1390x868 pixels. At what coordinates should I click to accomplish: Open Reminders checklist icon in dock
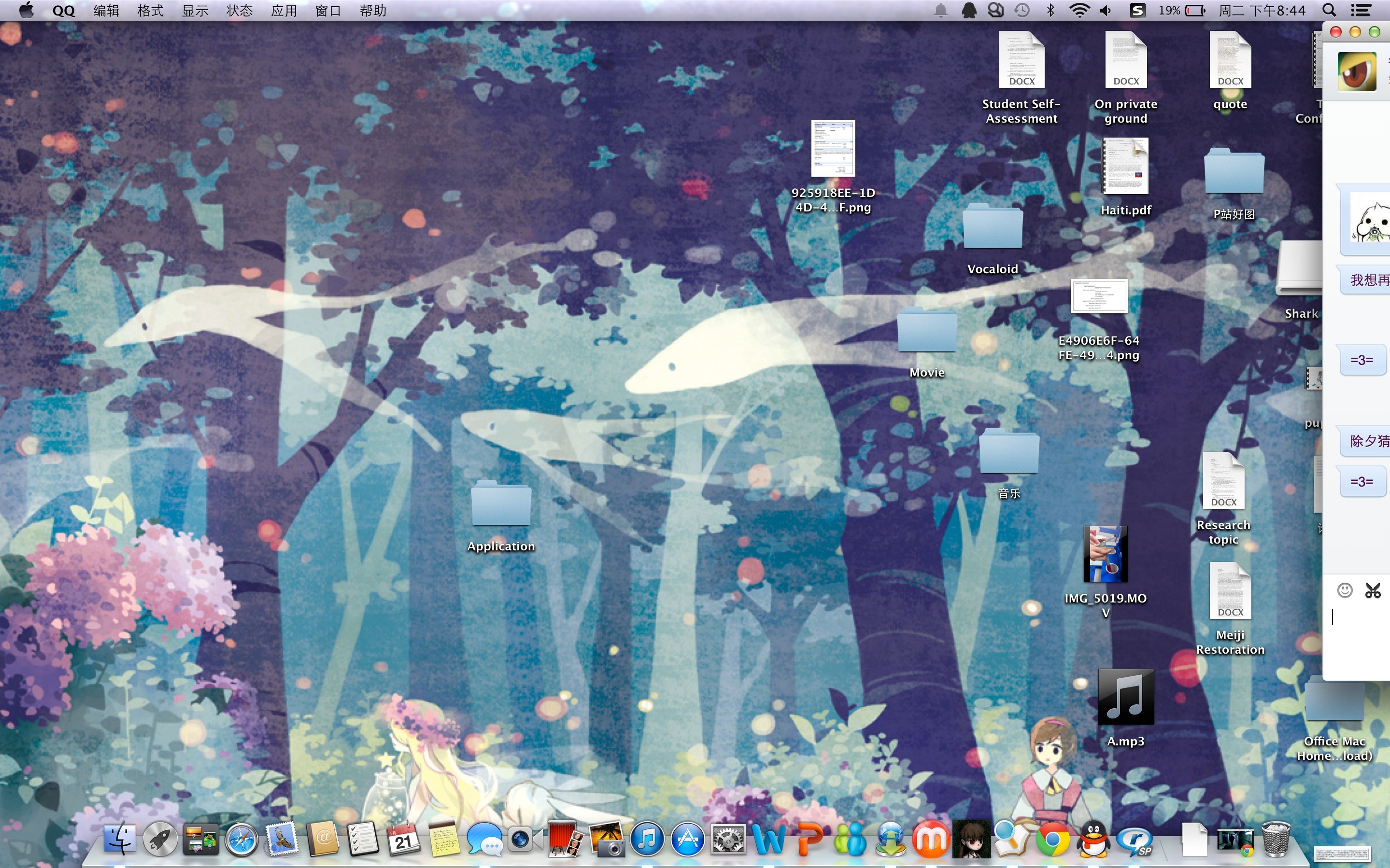pyautogui.click(x=363, y=840)
